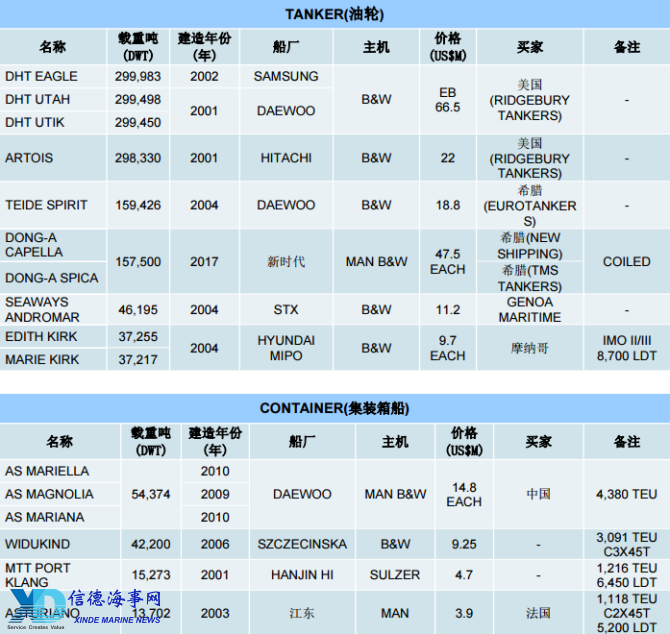Click the 299,983 deadweight value

point(138,76)
